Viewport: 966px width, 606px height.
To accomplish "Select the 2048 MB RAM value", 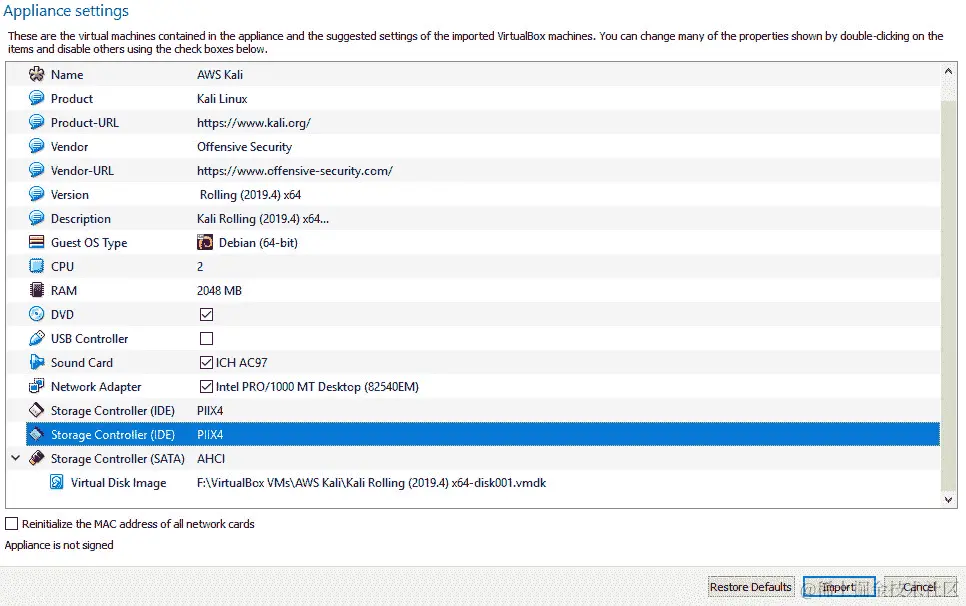I will 219,291.
